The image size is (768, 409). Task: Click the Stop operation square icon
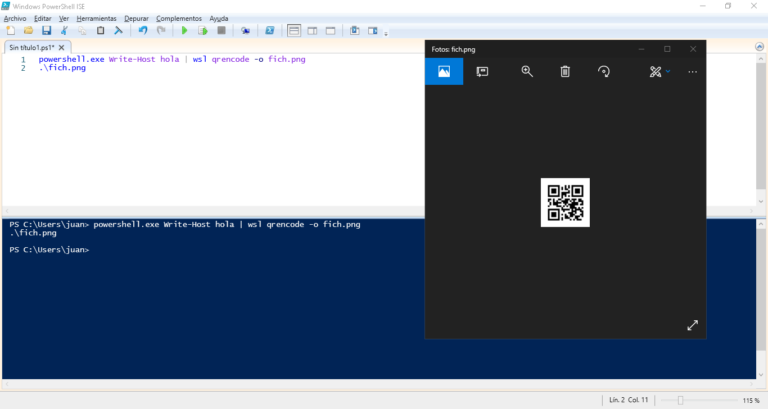coord(221,31)
